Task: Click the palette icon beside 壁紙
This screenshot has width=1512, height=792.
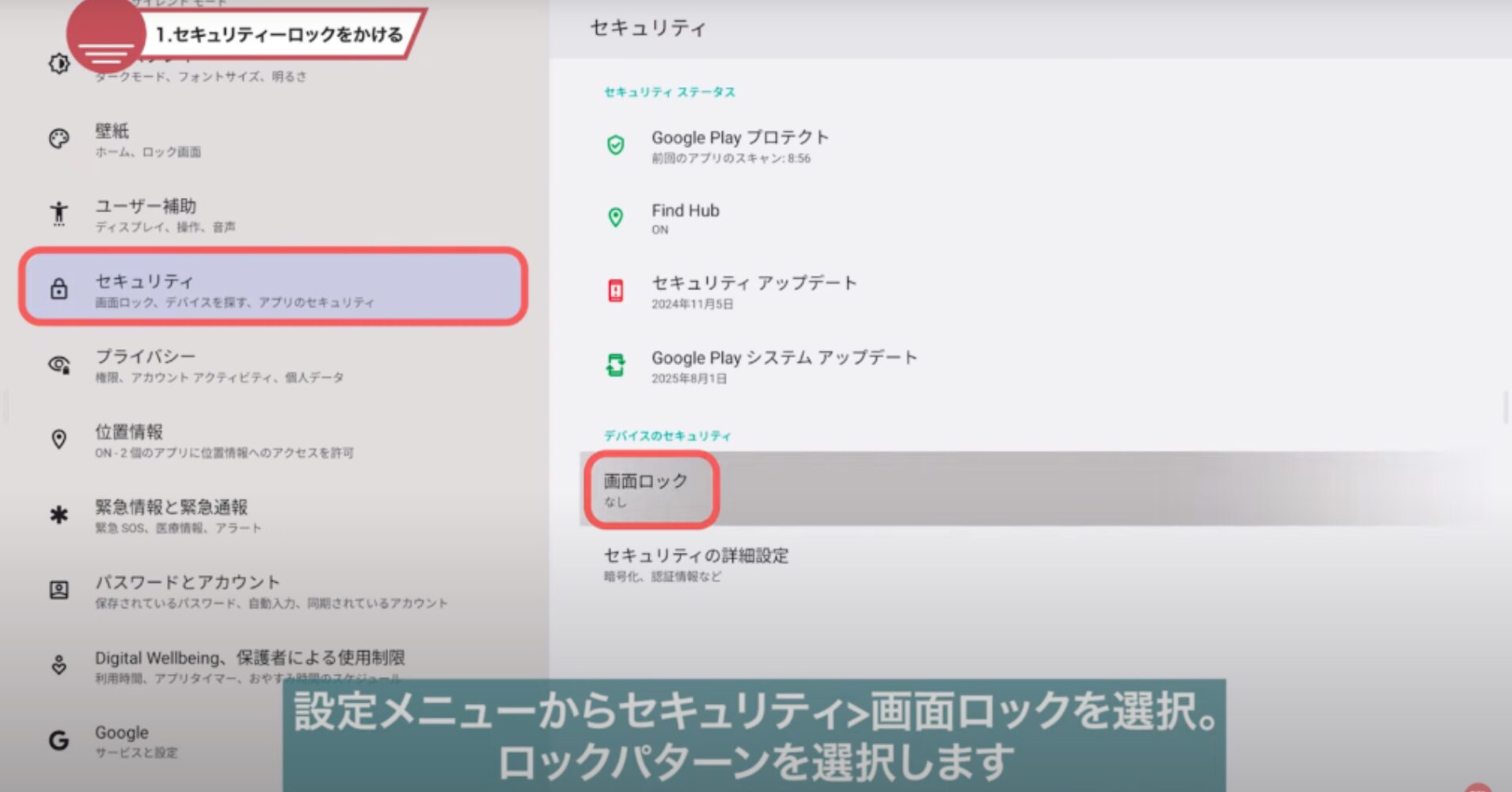Action: 59,139
